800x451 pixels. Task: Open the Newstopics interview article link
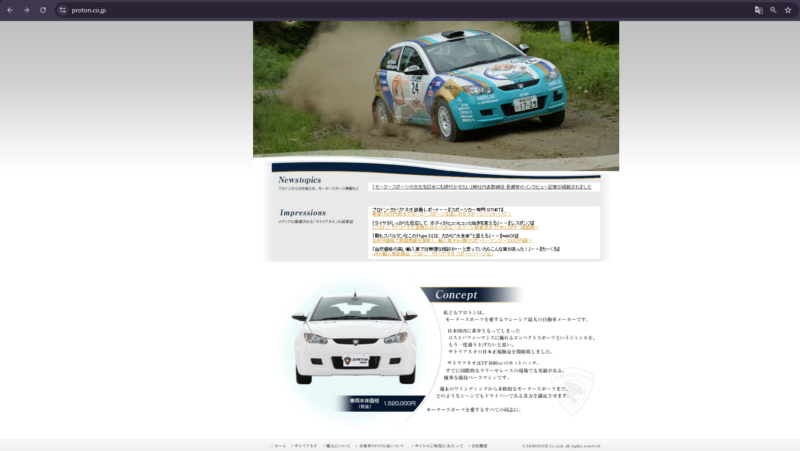tap(481, 186)
